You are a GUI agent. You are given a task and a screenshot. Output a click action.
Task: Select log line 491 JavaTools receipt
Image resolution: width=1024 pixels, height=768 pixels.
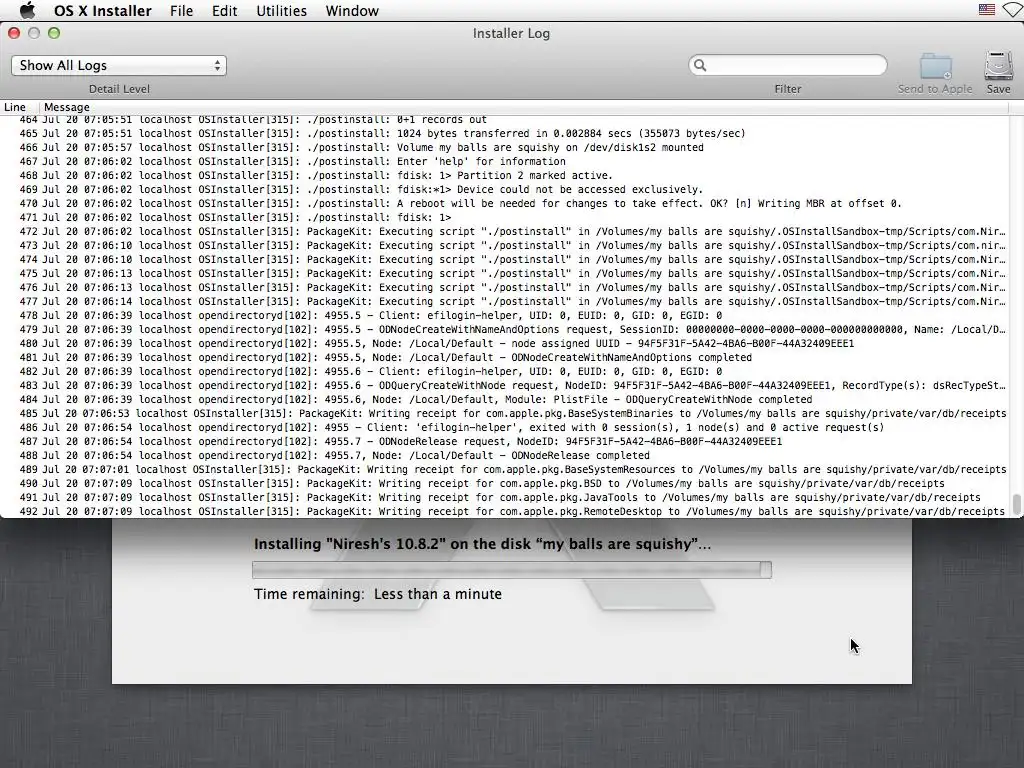(x=504, y=498)
